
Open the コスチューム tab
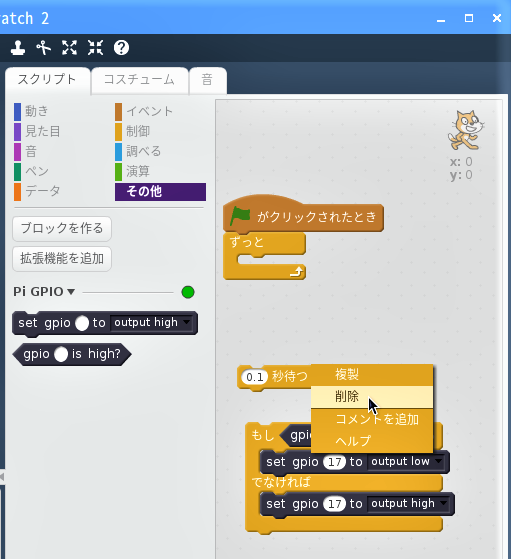click(x=139, y=79)
